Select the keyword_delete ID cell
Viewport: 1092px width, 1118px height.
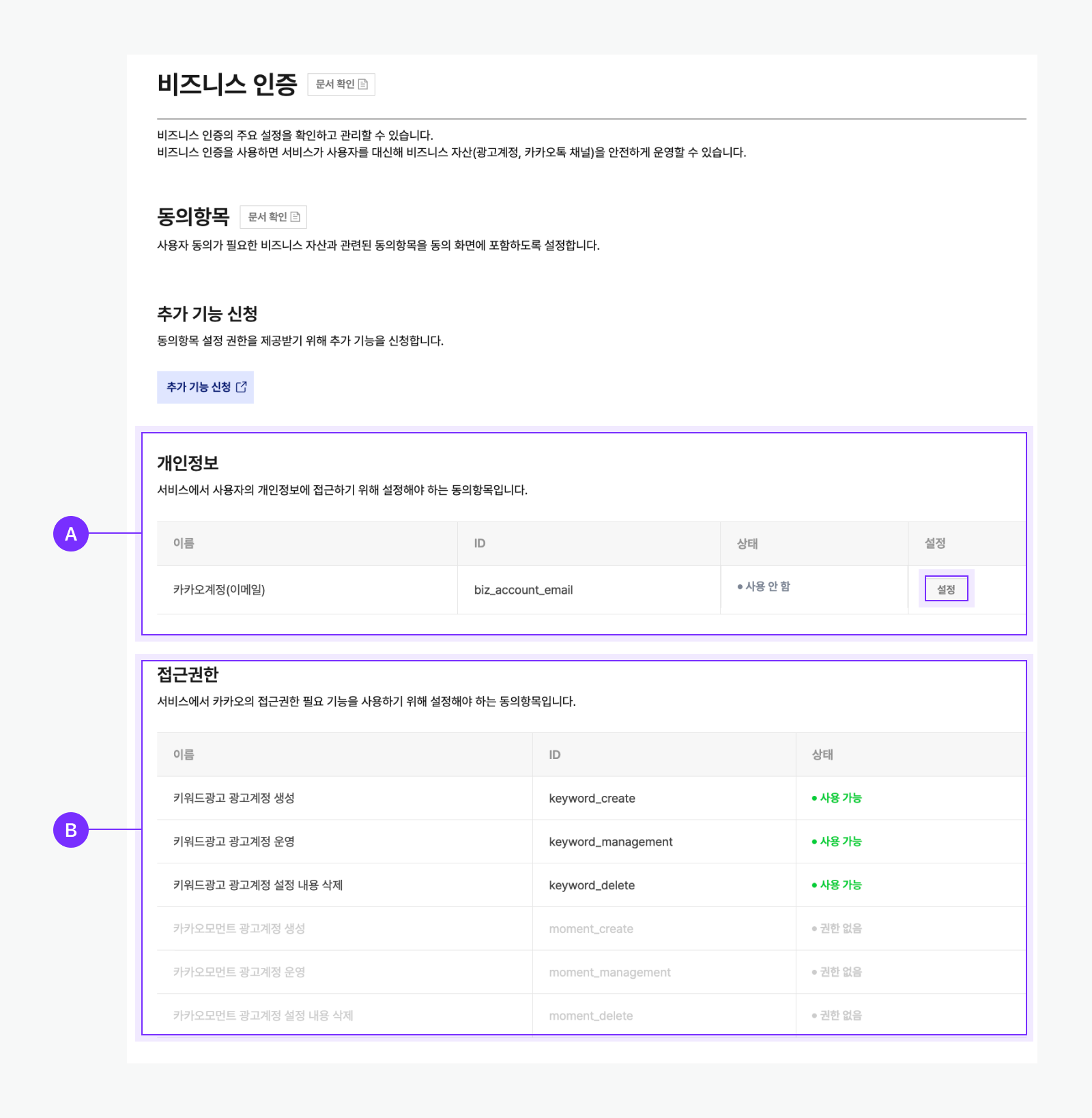pyautogui.click(x=592, y=885)
